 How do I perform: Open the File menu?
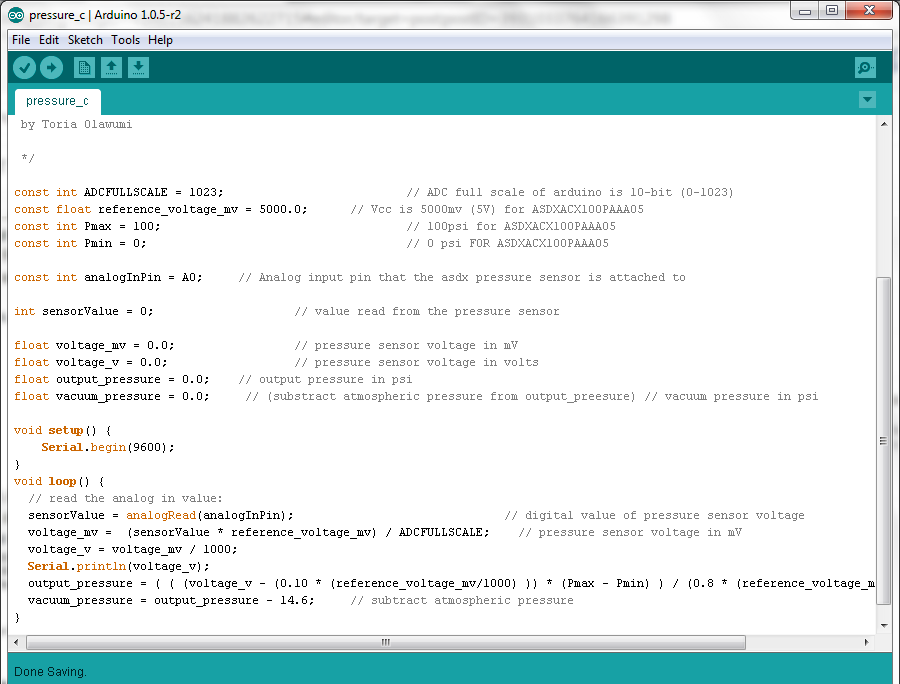coord(20,40)
